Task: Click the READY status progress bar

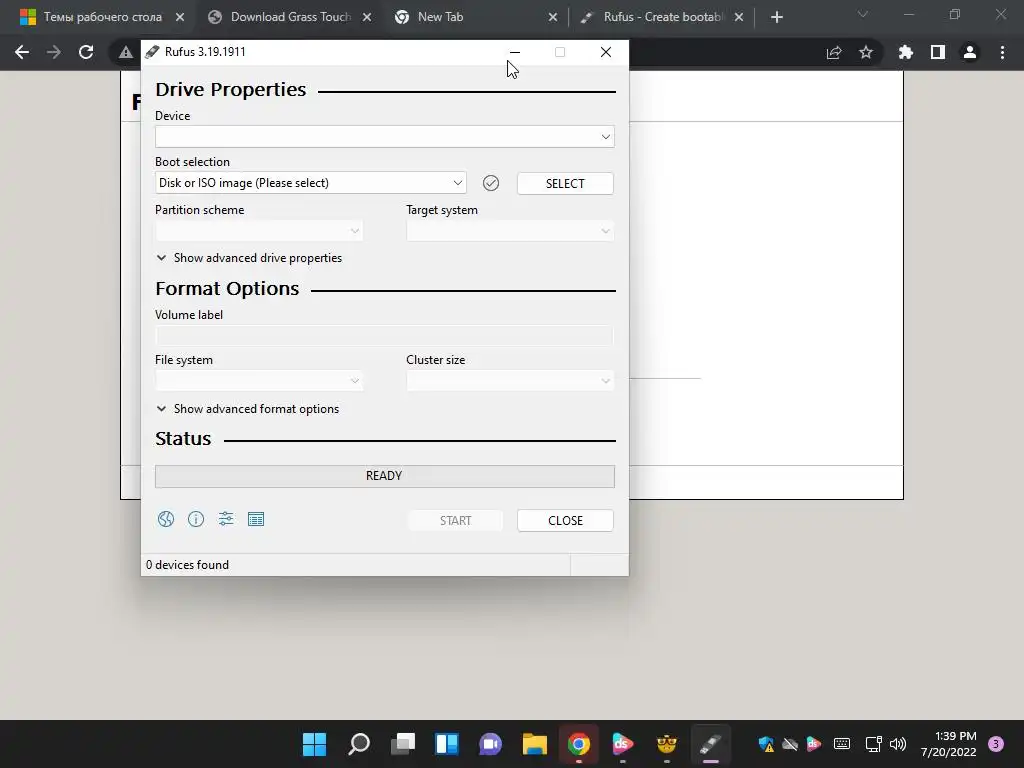Action: (x=385, y=476)
